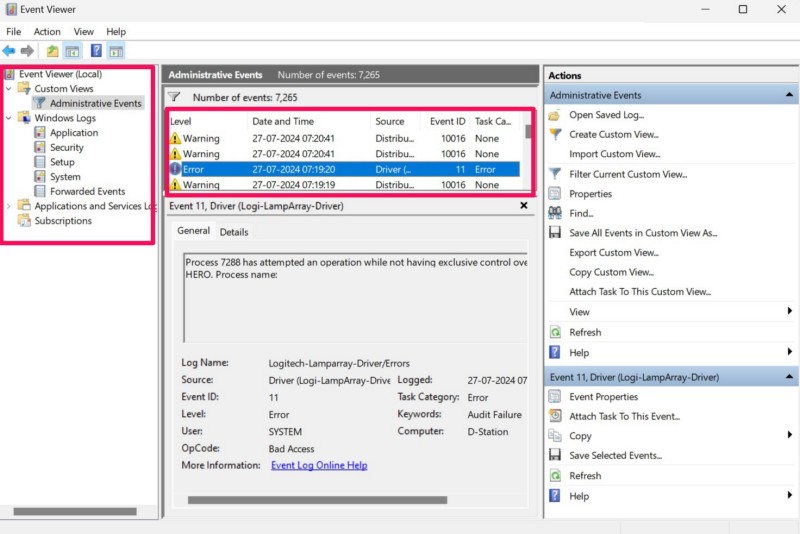Click the Event Properties icon

pos(555,397)
